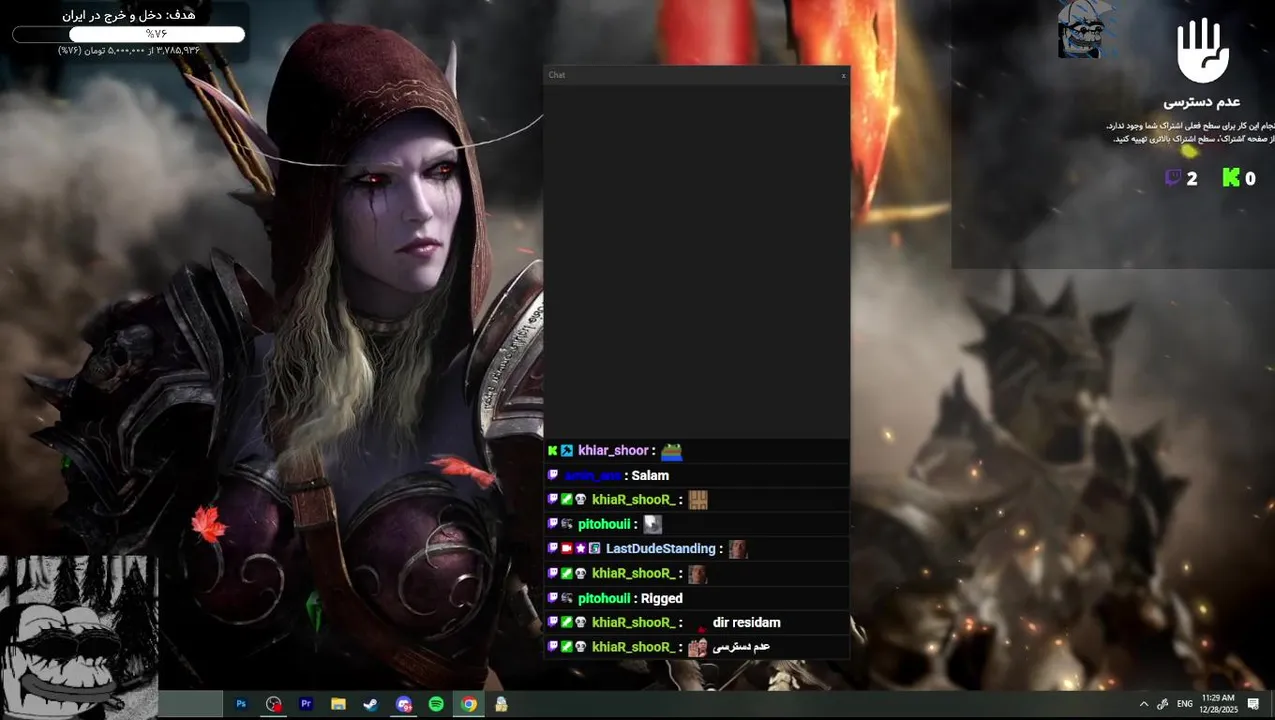Click the wooden door emote in chat
Image resolution: width=1275 pixels, height=720 pixels.
[698, 500]
